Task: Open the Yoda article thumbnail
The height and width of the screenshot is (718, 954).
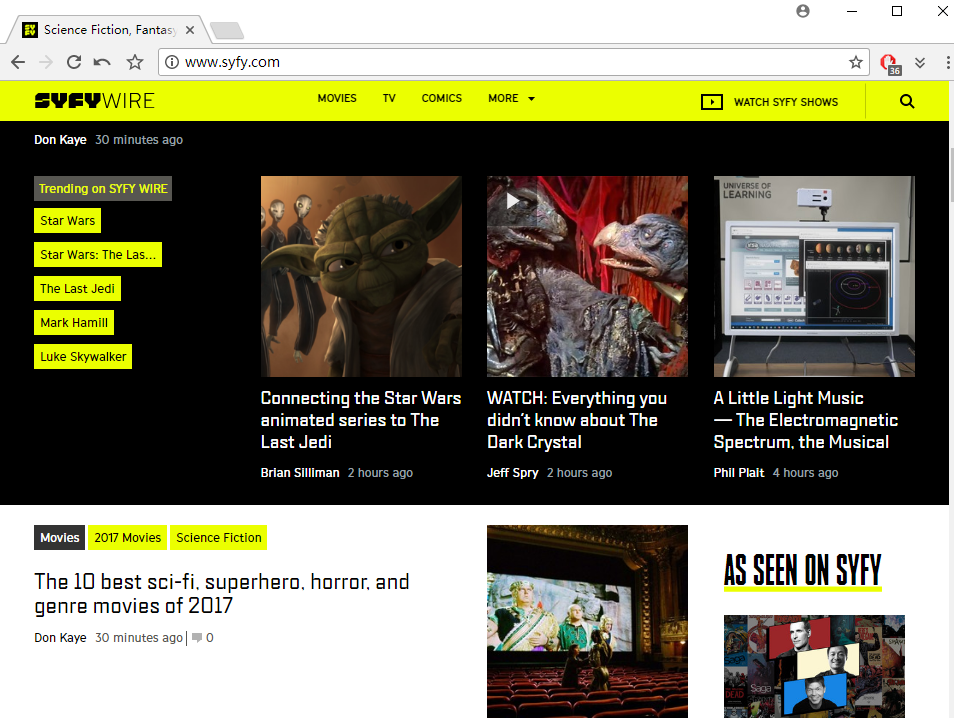Action: coord(361,276)
